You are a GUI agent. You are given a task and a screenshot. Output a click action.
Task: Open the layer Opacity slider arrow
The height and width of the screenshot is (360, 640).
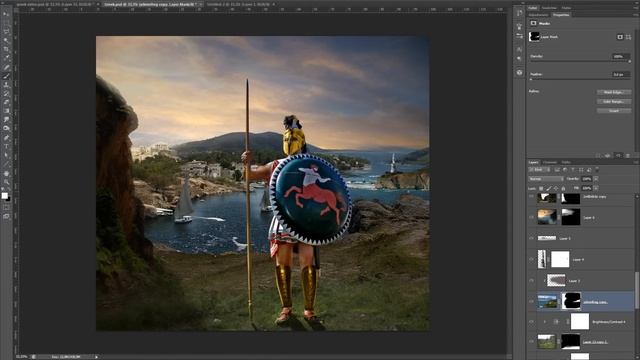(596, 179)
